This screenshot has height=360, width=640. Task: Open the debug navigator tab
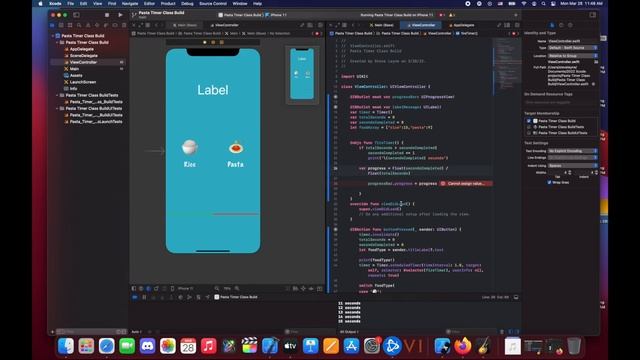click(106, 25)
